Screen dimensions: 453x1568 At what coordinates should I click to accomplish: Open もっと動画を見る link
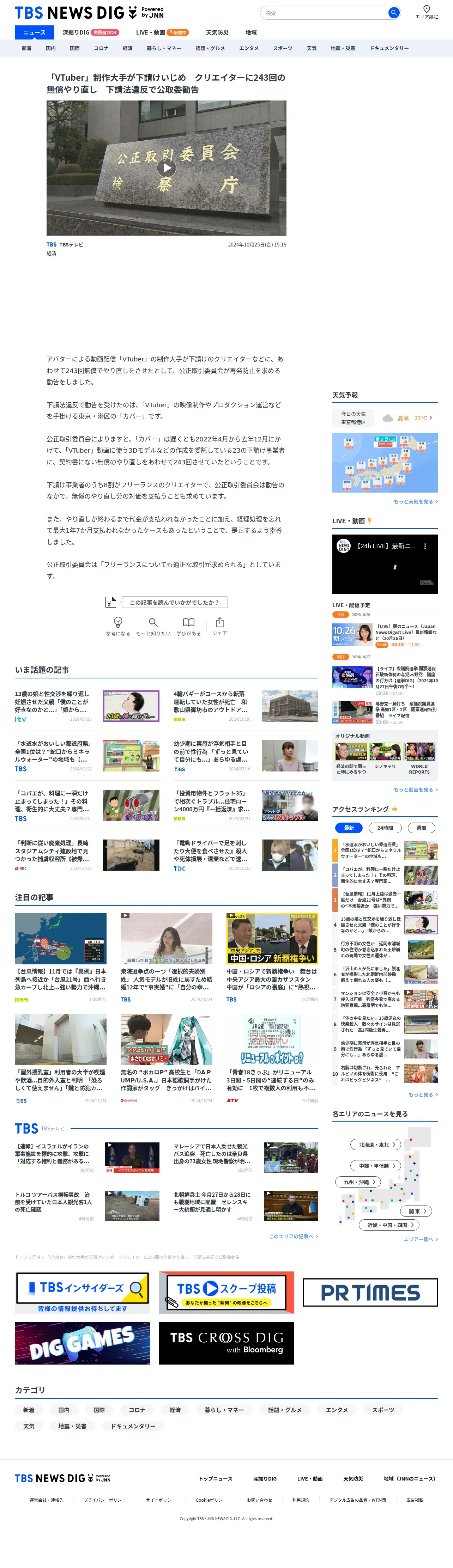point(416,789)
